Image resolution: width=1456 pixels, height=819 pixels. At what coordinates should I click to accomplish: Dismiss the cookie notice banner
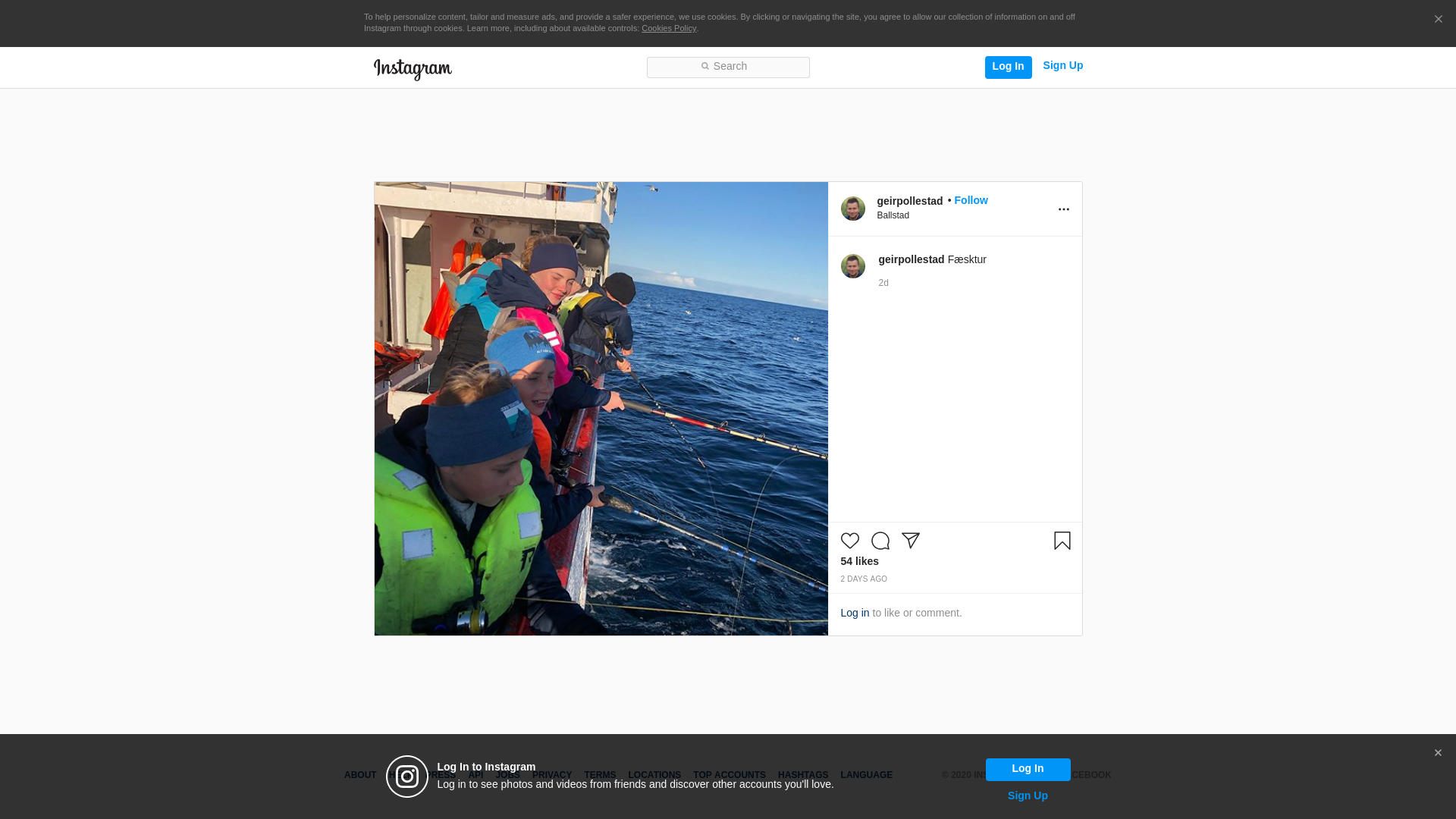(1438, 20)
